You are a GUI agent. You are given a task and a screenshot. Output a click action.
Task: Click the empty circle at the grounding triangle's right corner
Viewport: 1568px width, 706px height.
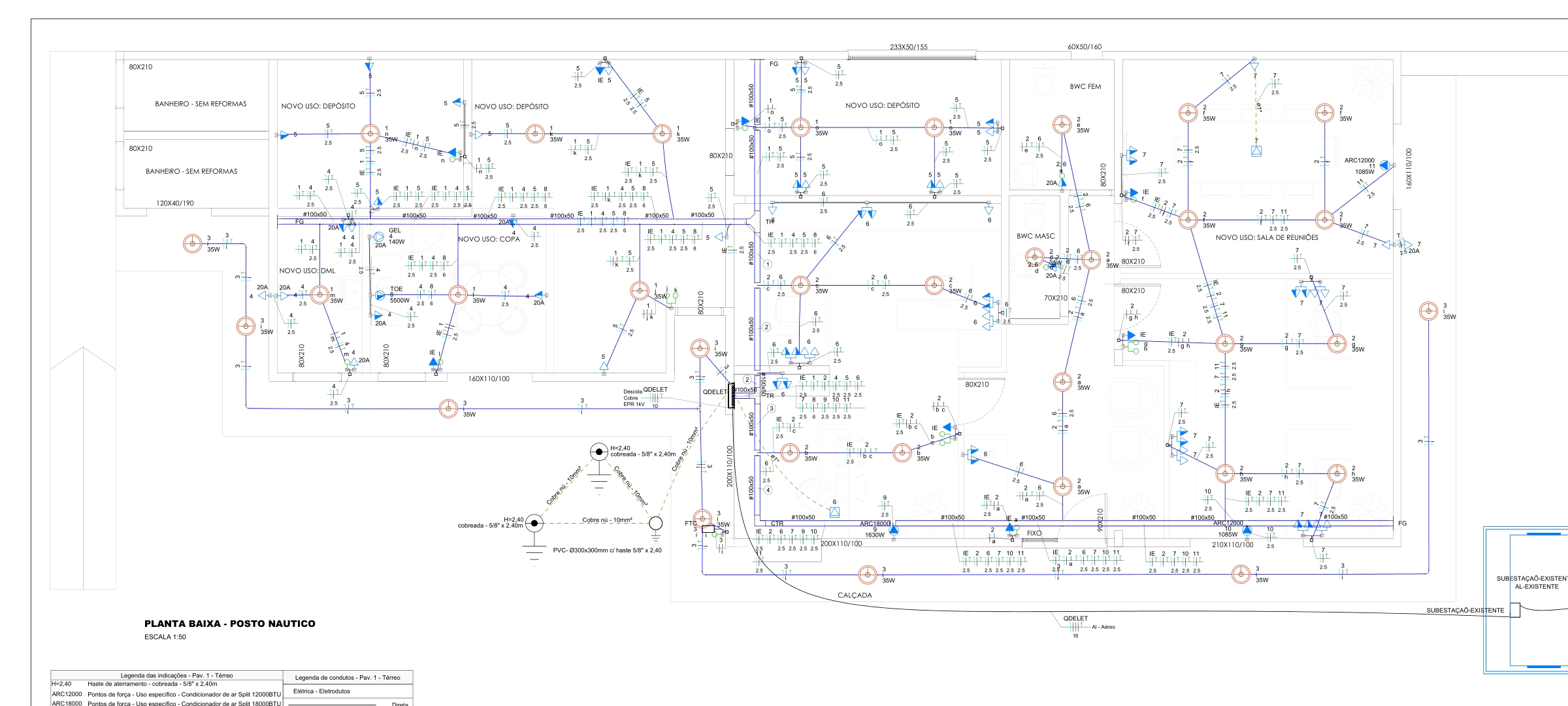(655, 523)
